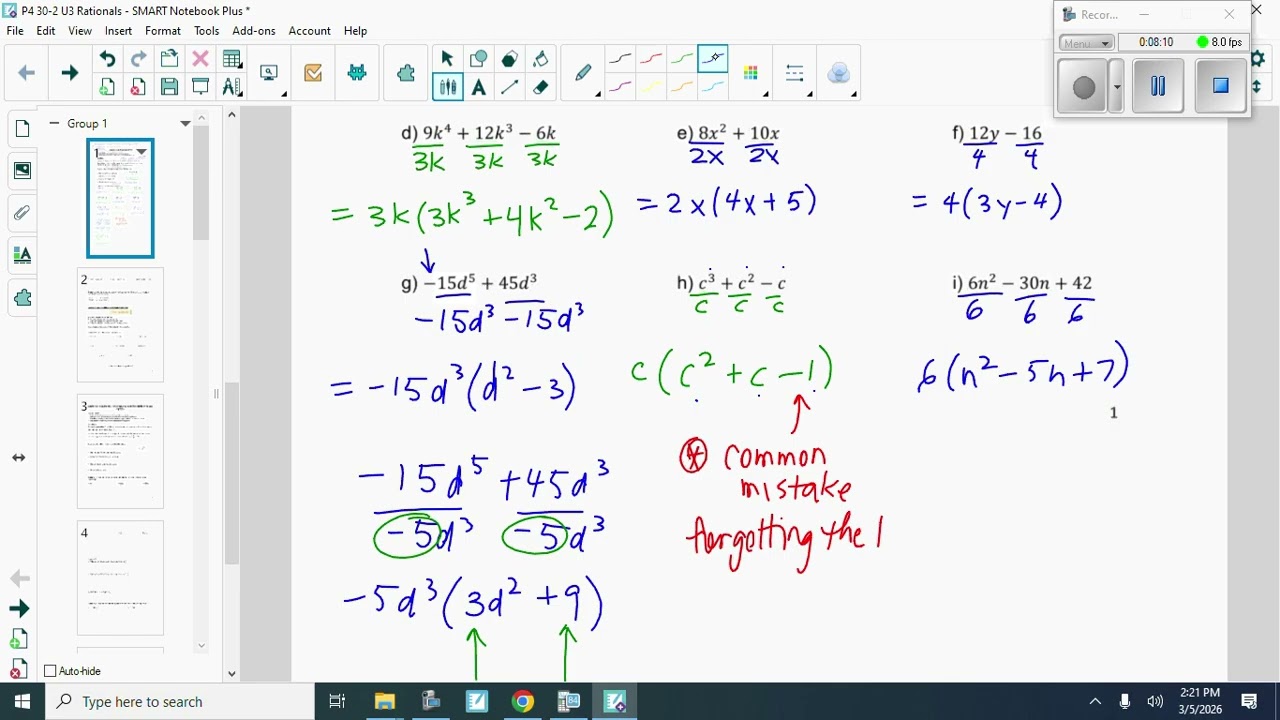The width and height of the screenshot is (1280, 720).
Task: Select the Shapes tool
Action: tap(478, 59)
